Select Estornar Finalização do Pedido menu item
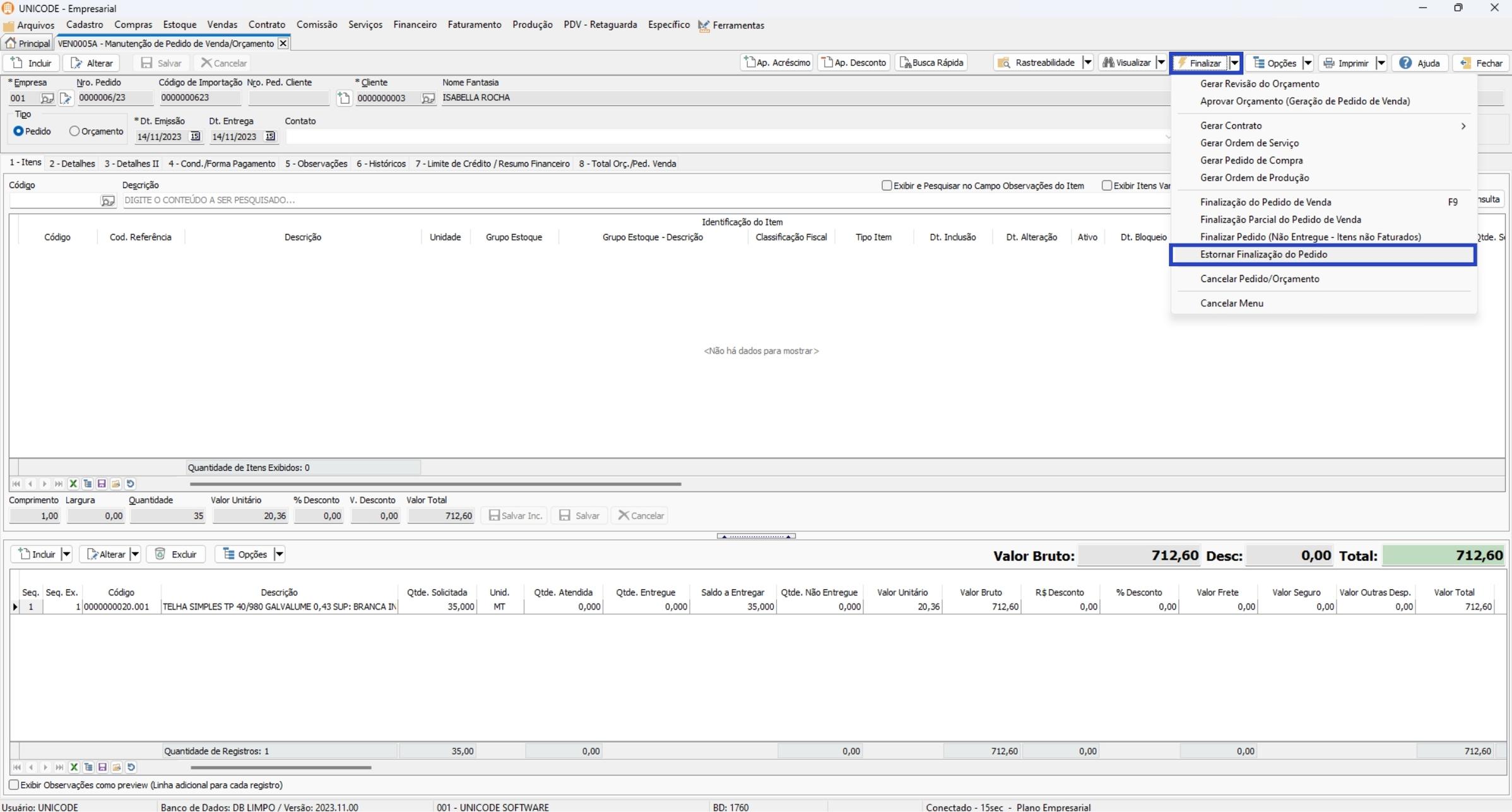This screenshot has width=1512, height=812. [x=1263, y=254]
